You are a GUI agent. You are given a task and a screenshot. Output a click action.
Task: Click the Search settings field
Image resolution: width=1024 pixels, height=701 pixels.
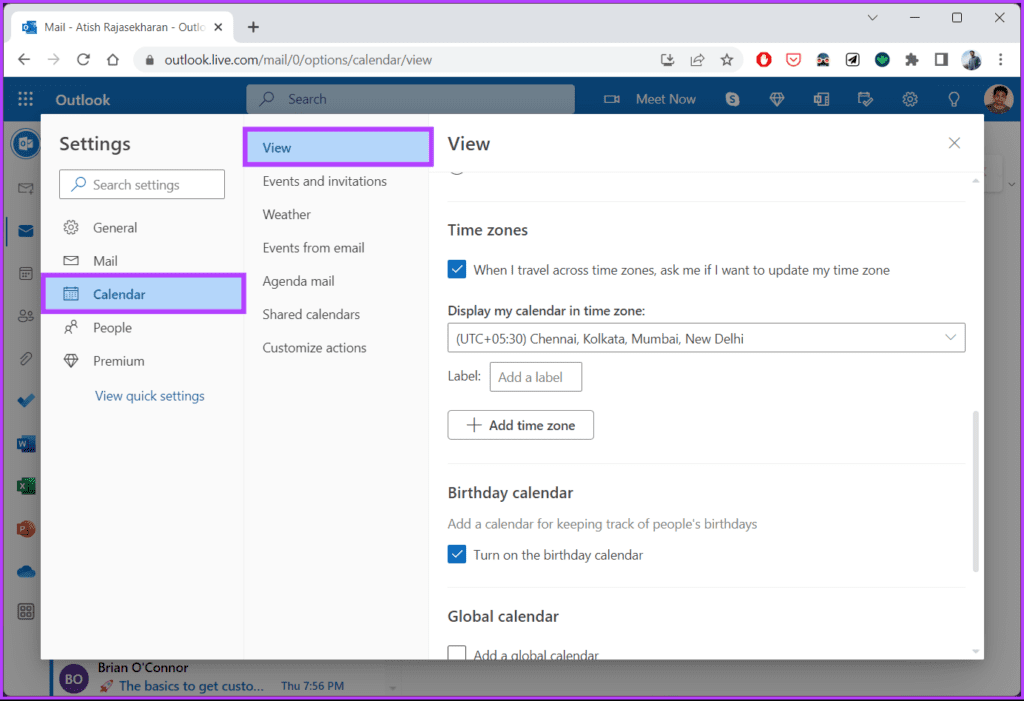pyautogui.click(x=142, y=185)
